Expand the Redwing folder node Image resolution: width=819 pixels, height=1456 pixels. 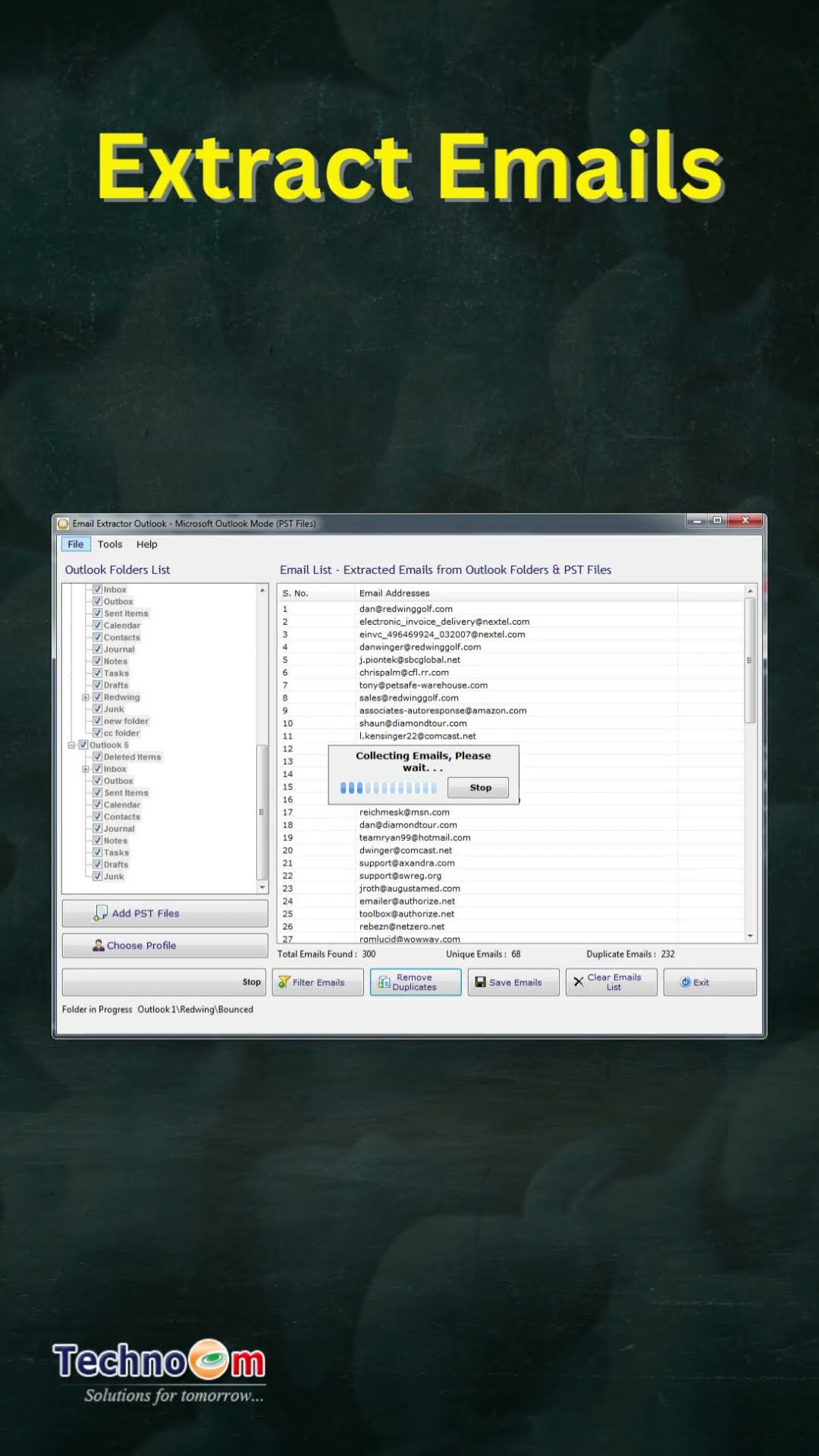(86, 697)
